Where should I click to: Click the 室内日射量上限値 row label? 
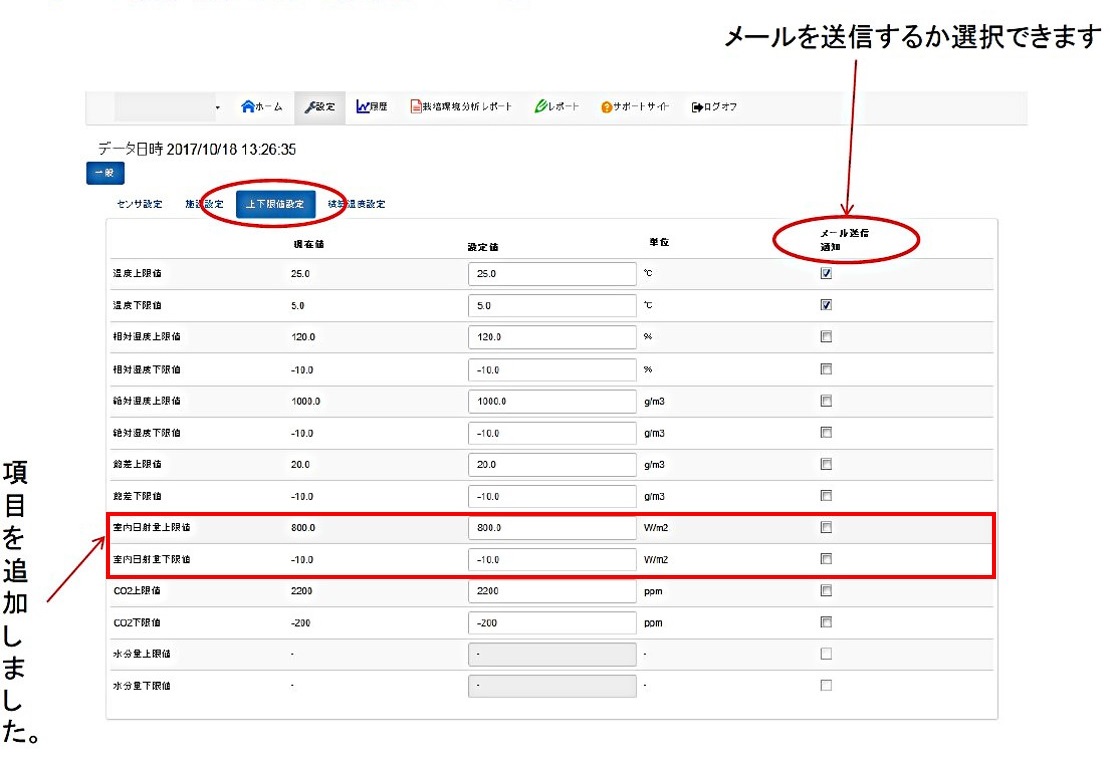pyautogui.click(x=152, y=527)
